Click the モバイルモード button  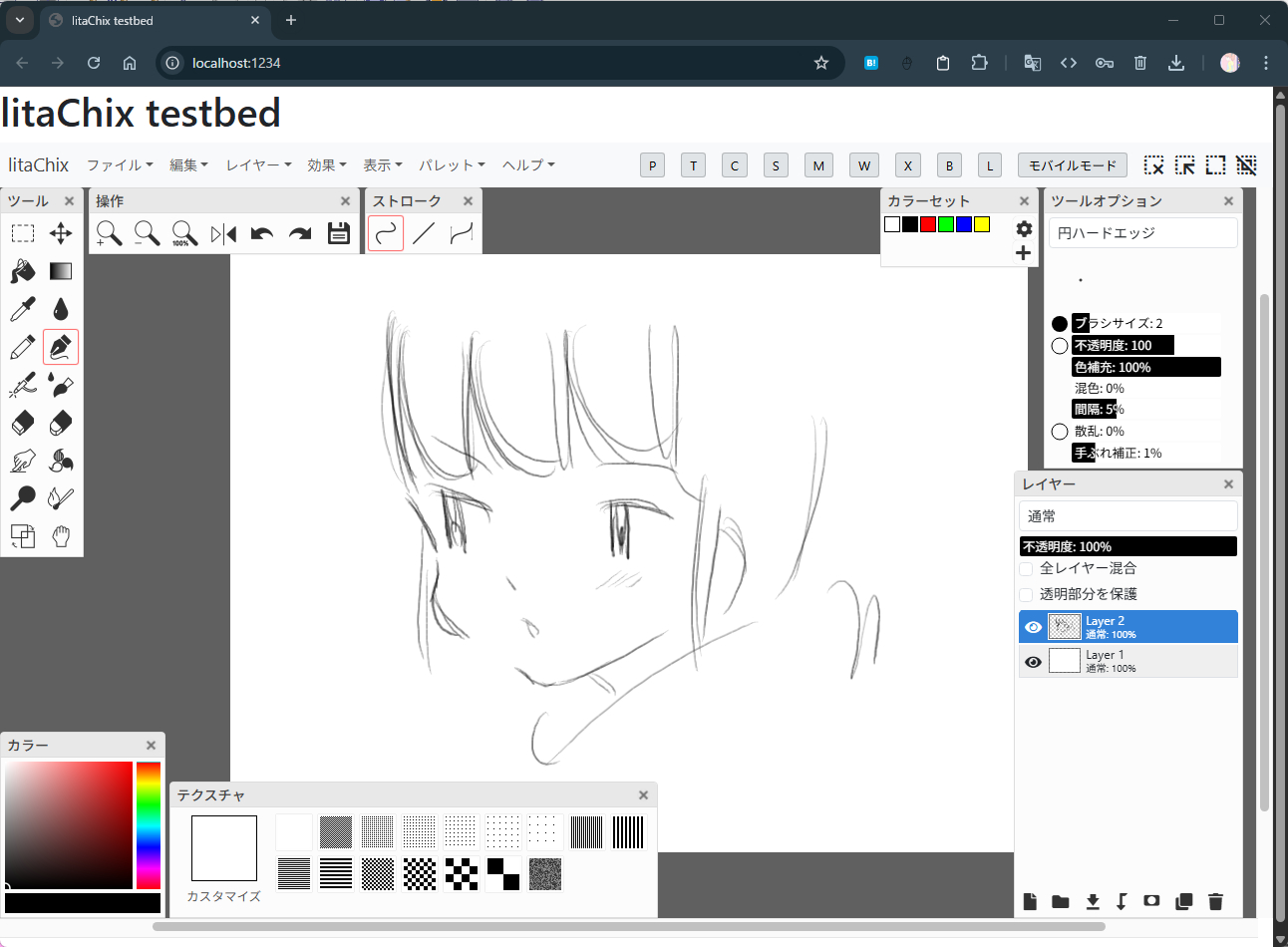pos(1072,165)
